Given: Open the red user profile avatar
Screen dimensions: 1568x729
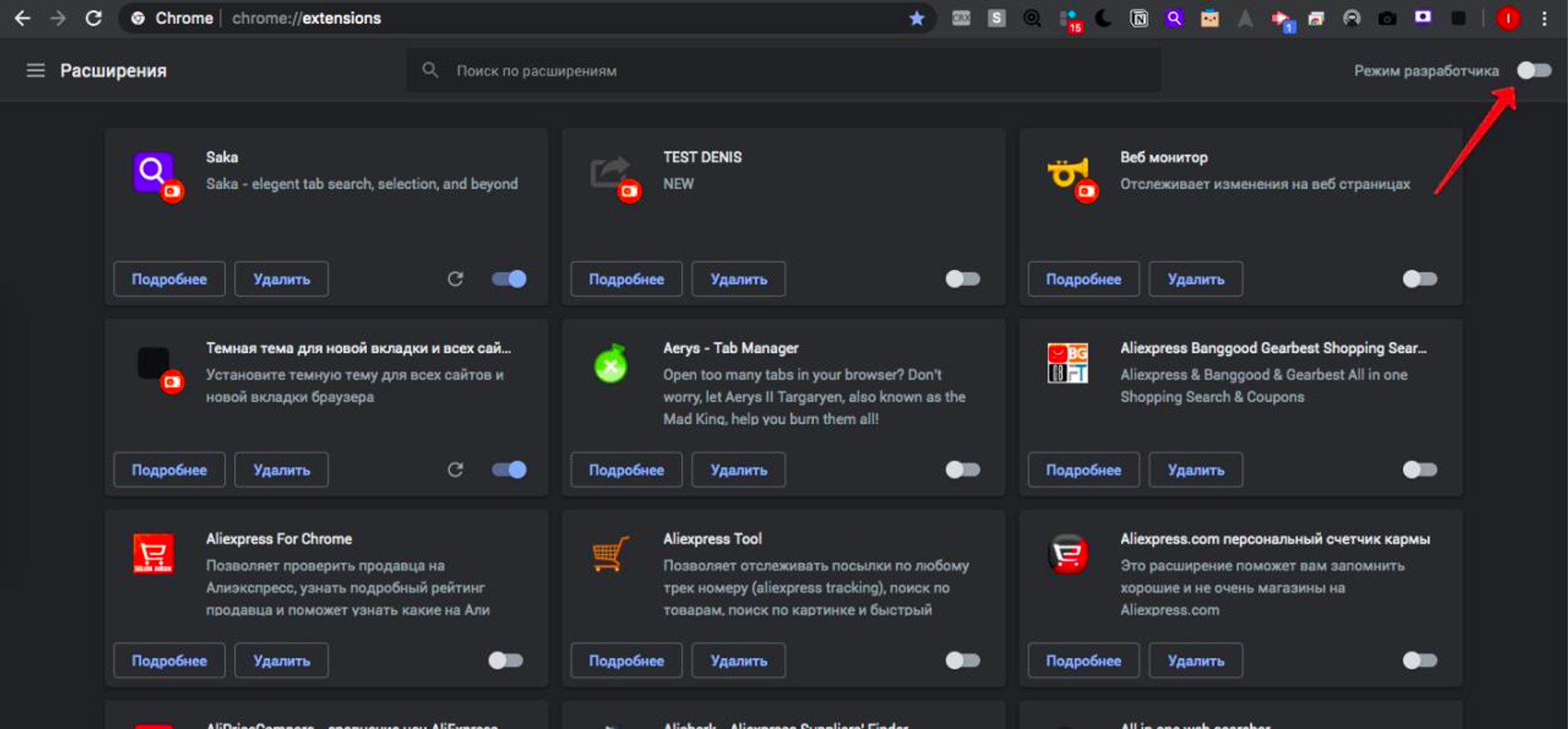Looking at the screenshot, I should pyautogui.click(x=1507, y=18).
